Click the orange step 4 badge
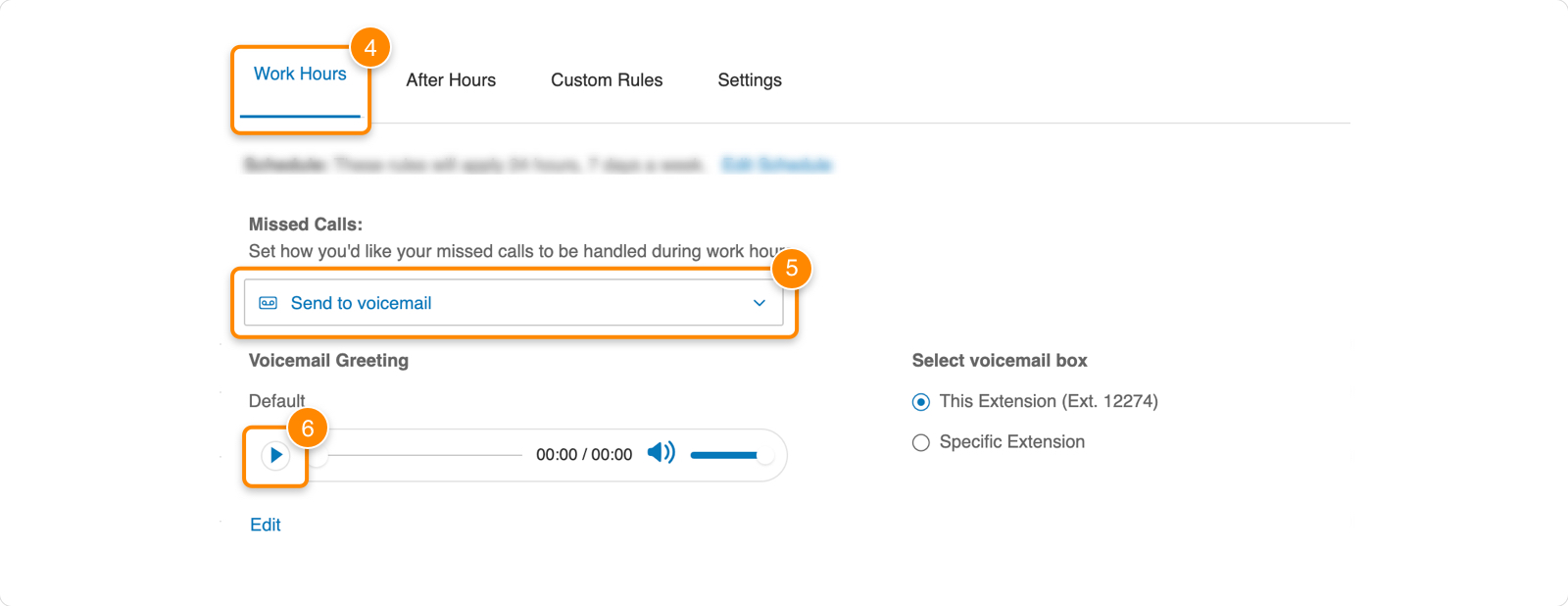 [371, 46]
